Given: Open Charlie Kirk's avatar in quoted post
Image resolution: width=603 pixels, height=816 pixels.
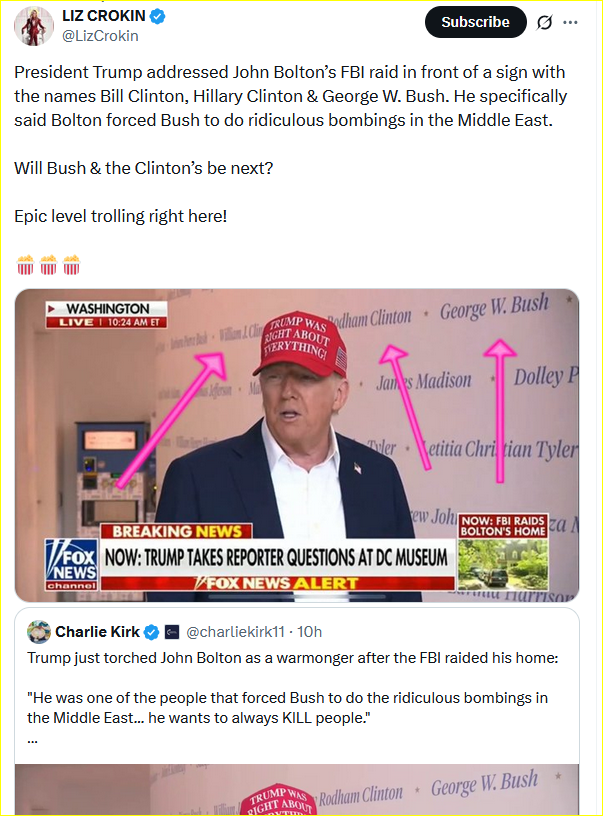Looking at the screenshot, I should [x=39, y=632].
